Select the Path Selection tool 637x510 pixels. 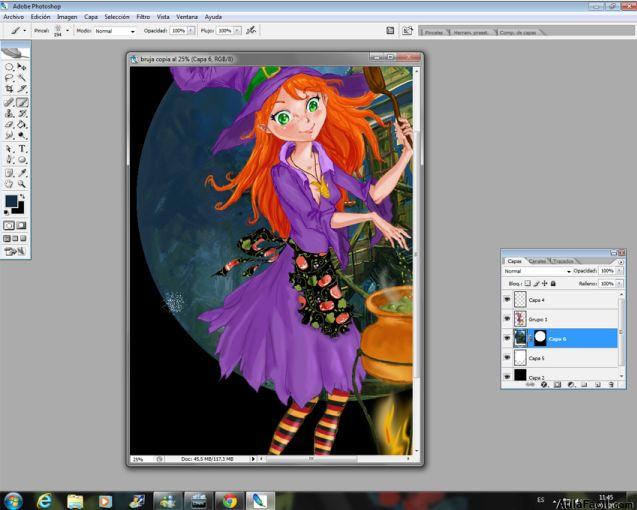[x=9, y=149]
